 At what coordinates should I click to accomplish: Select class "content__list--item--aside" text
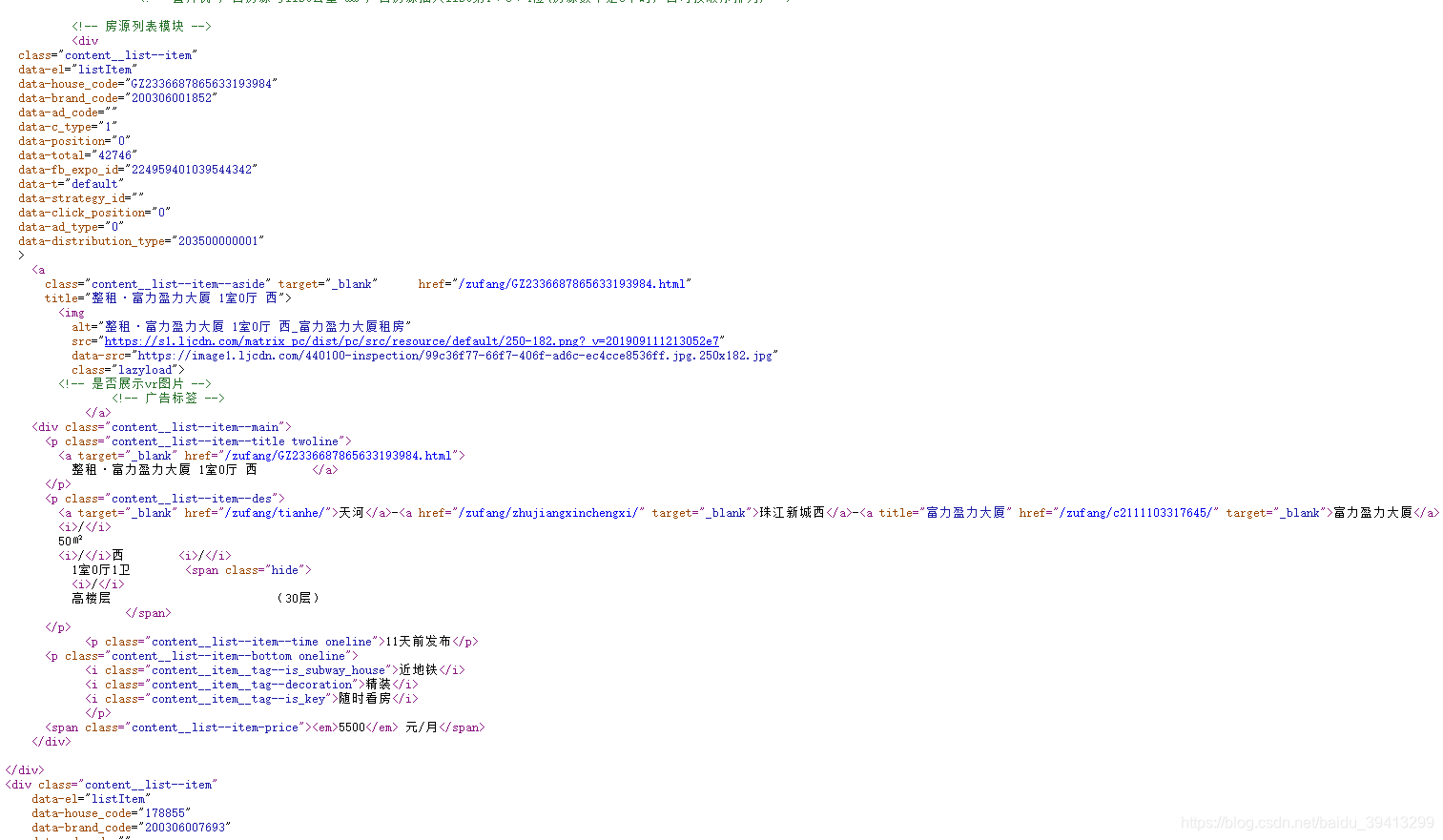pyautogui.click(x=177, y=284)
